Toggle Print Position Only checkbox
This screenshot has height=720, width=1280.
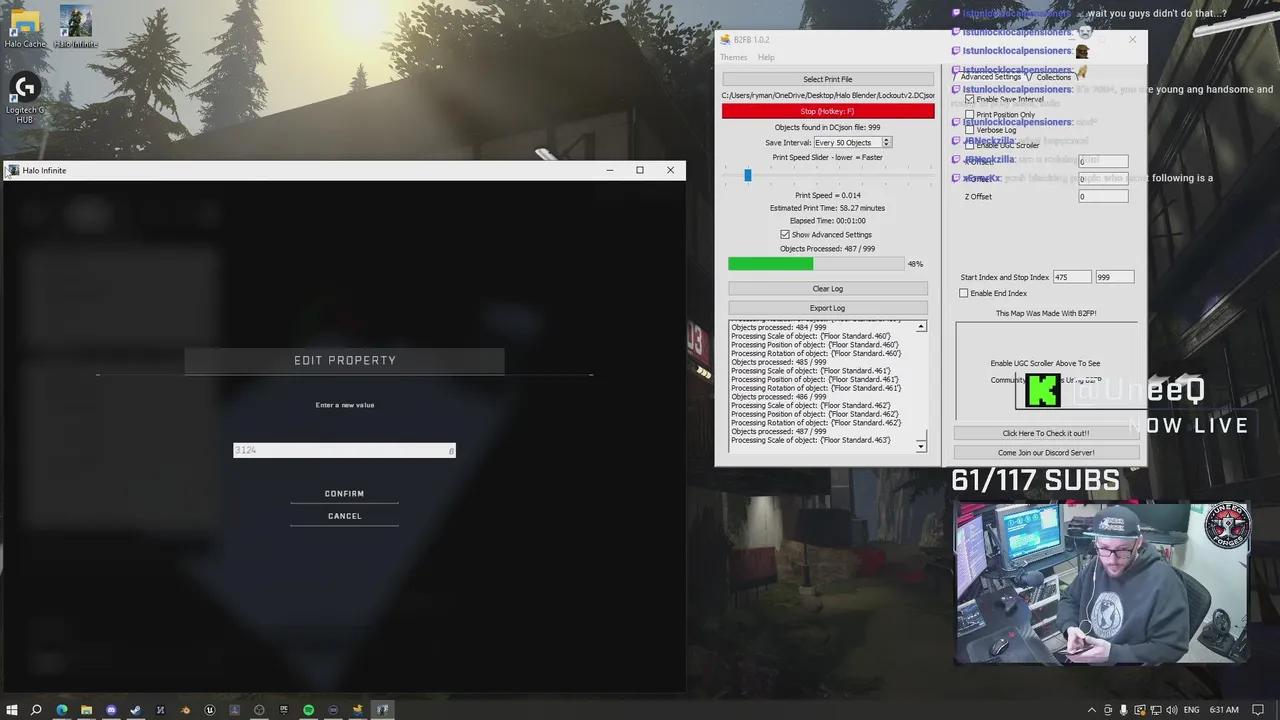coord(970,115)
